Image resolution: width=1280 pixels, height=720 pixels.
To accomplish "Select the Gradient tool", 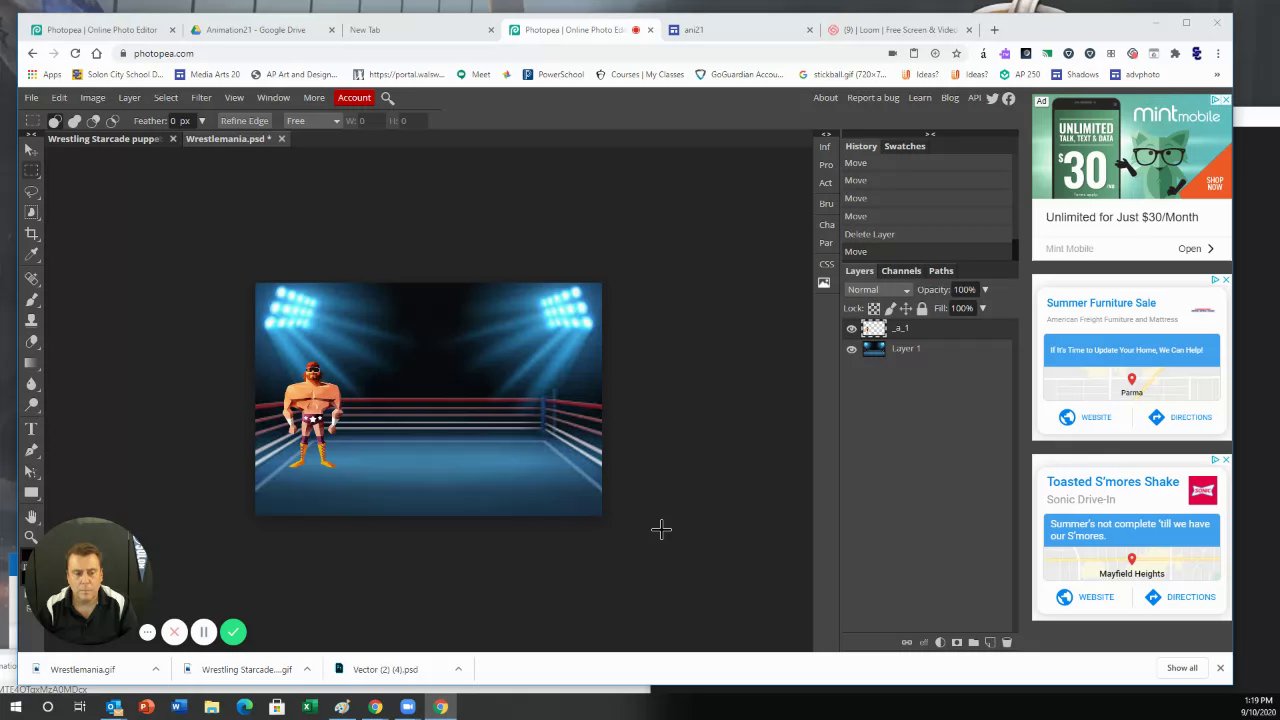I will click(31, 363).
